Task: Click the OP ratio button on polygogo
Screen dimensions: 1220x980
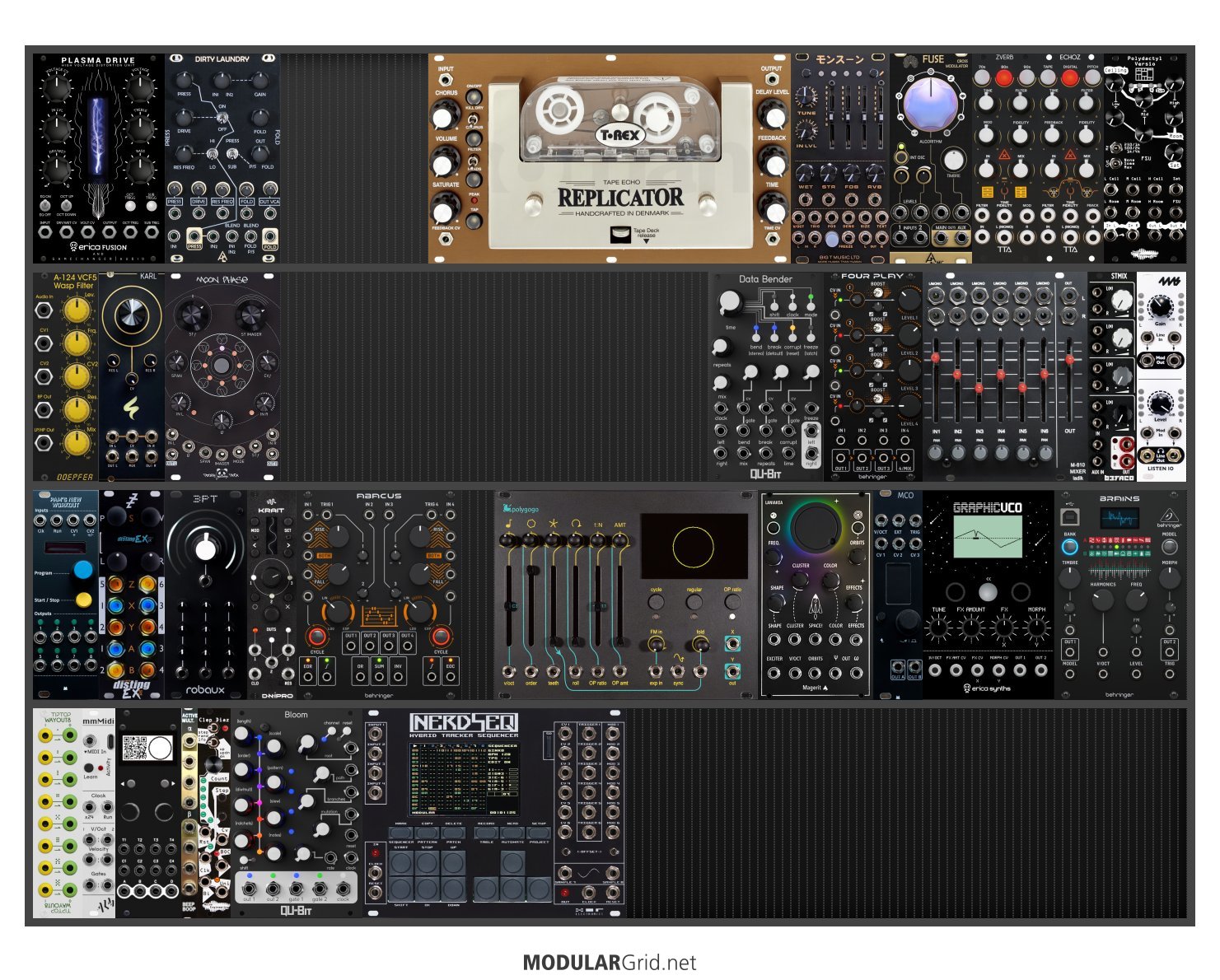Action: pos(732,602)
